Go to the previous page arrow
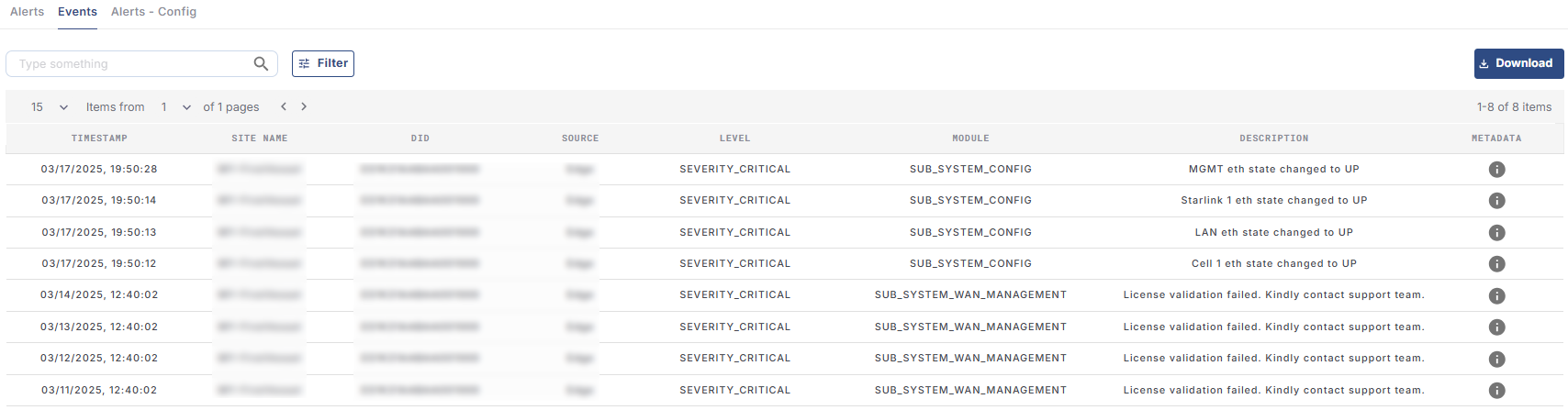 tap(284, 106)
